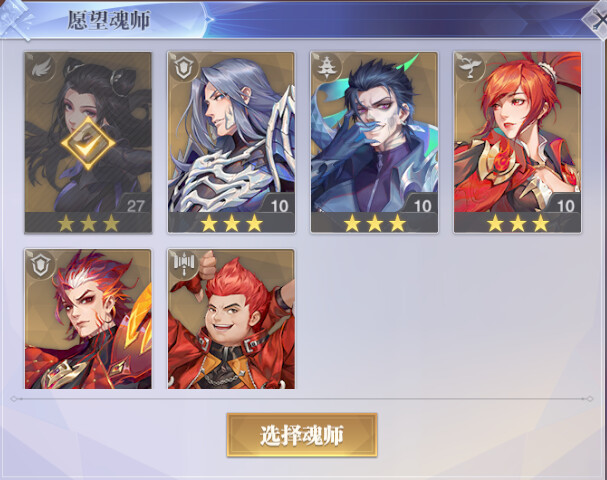
Task: Click the 选择魂师 confirm button
Action: pyautogui.click(x=302, y=435)
